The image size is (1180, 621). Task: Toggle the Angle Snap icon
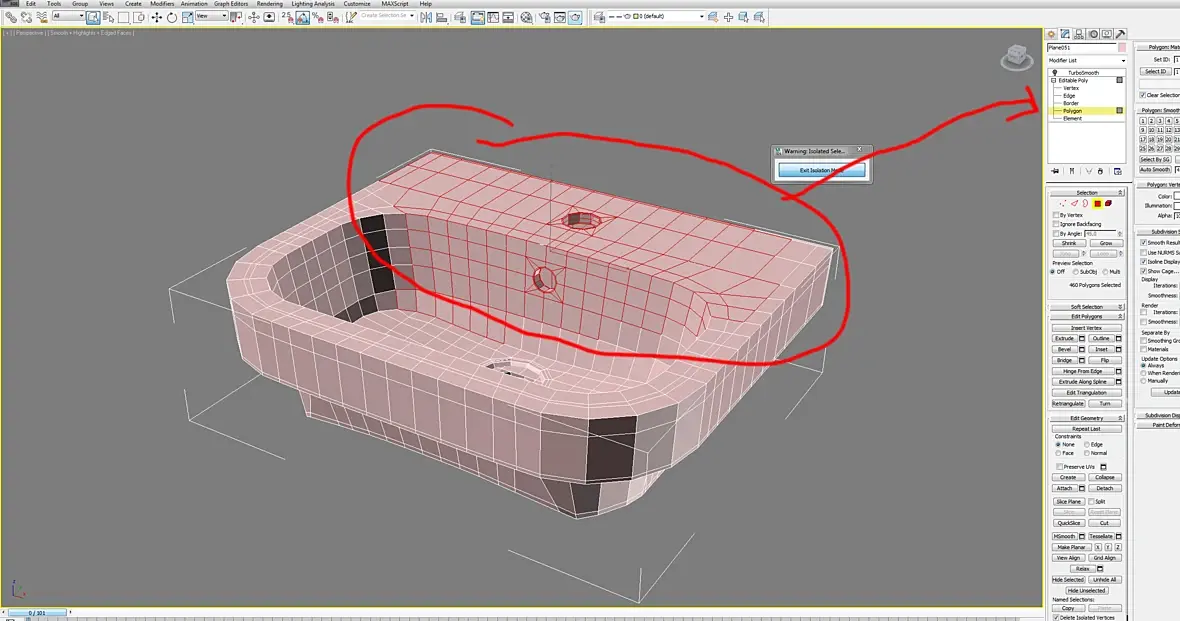click(x=302, y=17)
